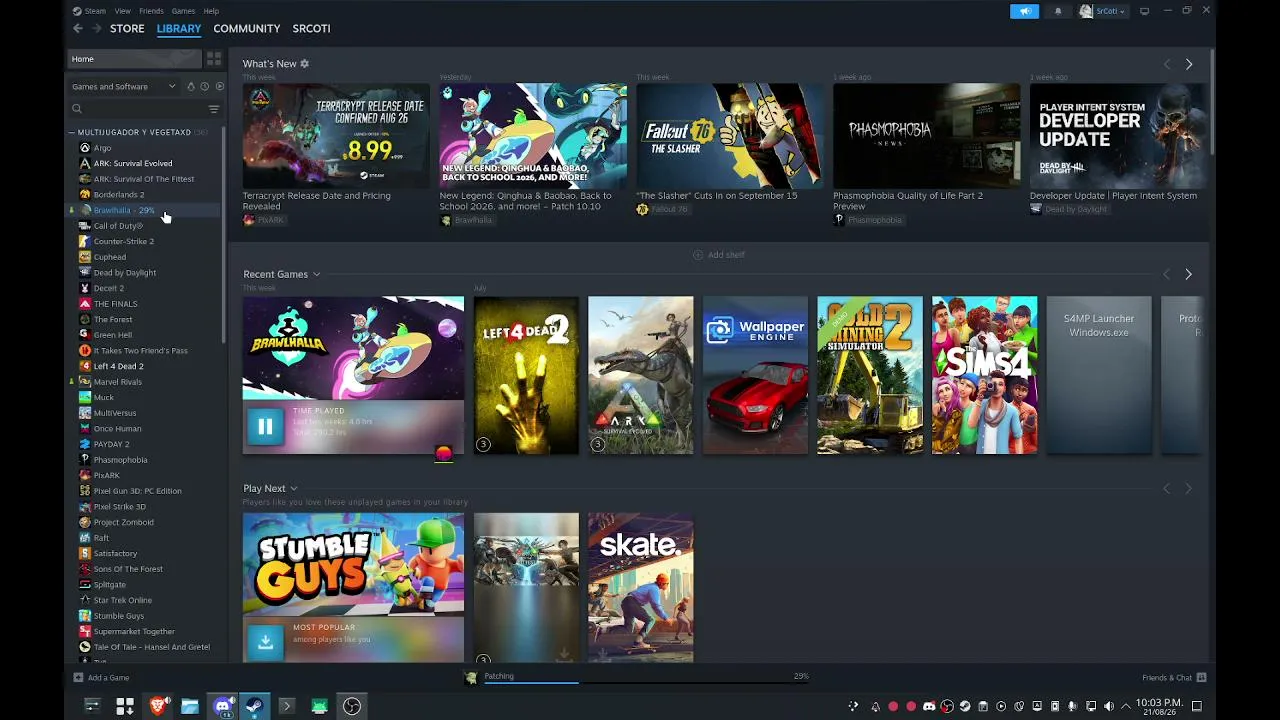Click the Add shelf button
1280x720 pixels.
pyautogui.click(x=719, y=255)
